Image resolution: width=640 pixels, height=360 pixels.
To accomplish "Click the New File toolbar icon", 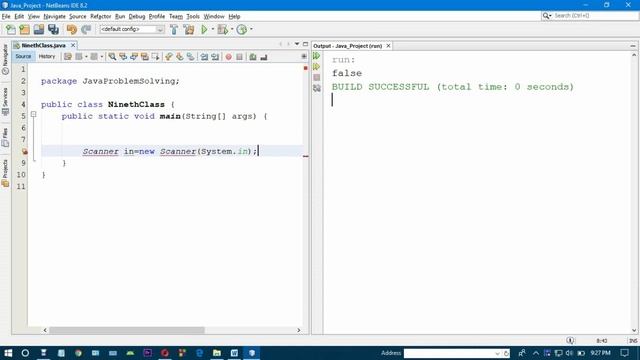I will tap(11, 29).
